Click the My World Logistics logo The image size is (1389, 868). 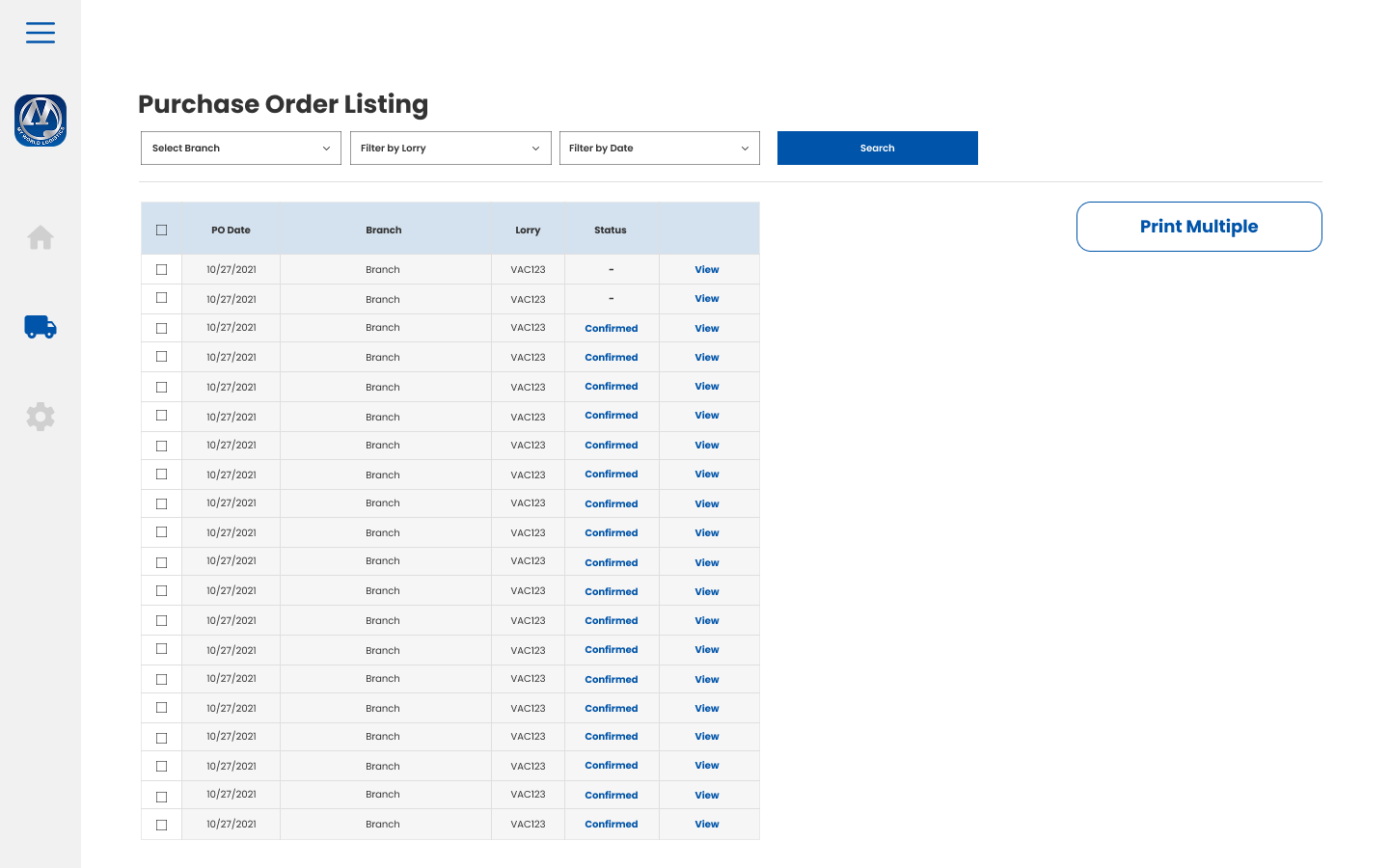tap(41, 121)
